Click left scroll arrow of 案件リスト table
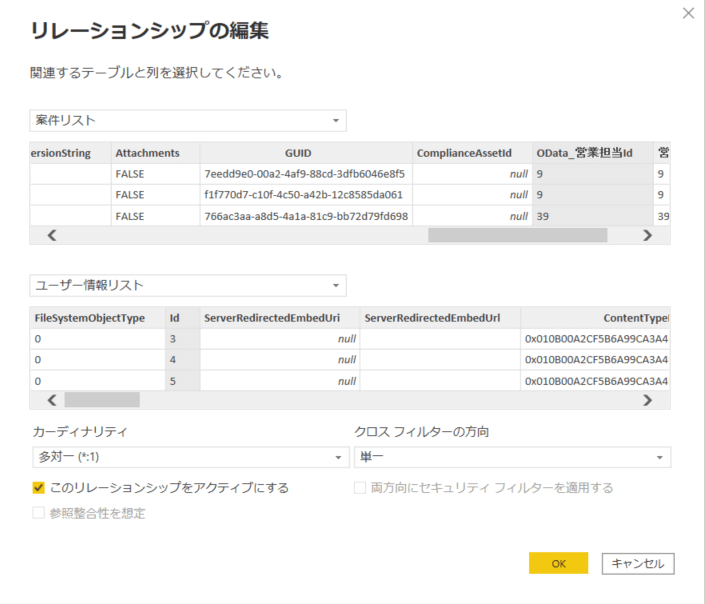 [52, 235]
